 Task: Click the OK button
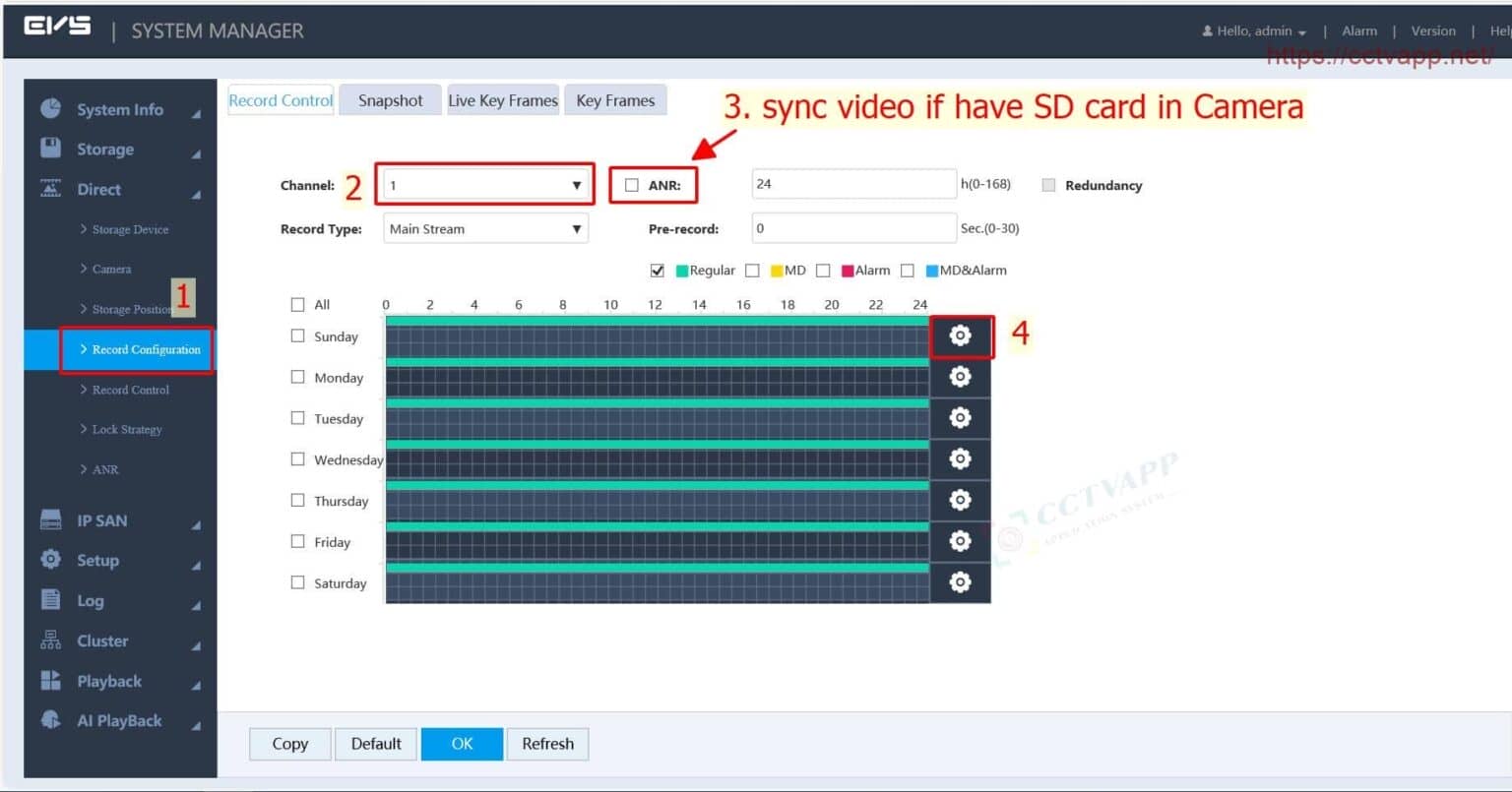[x=462, y=743]
